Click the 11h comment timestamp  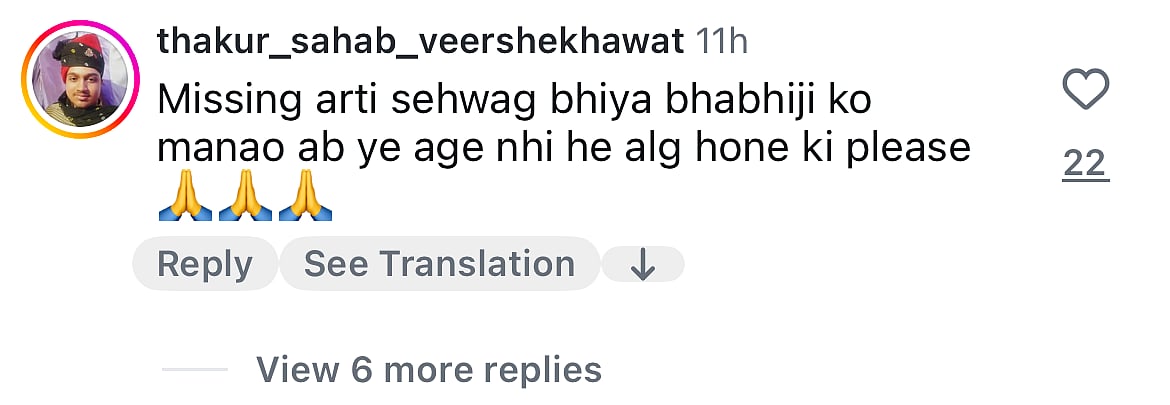721,42
